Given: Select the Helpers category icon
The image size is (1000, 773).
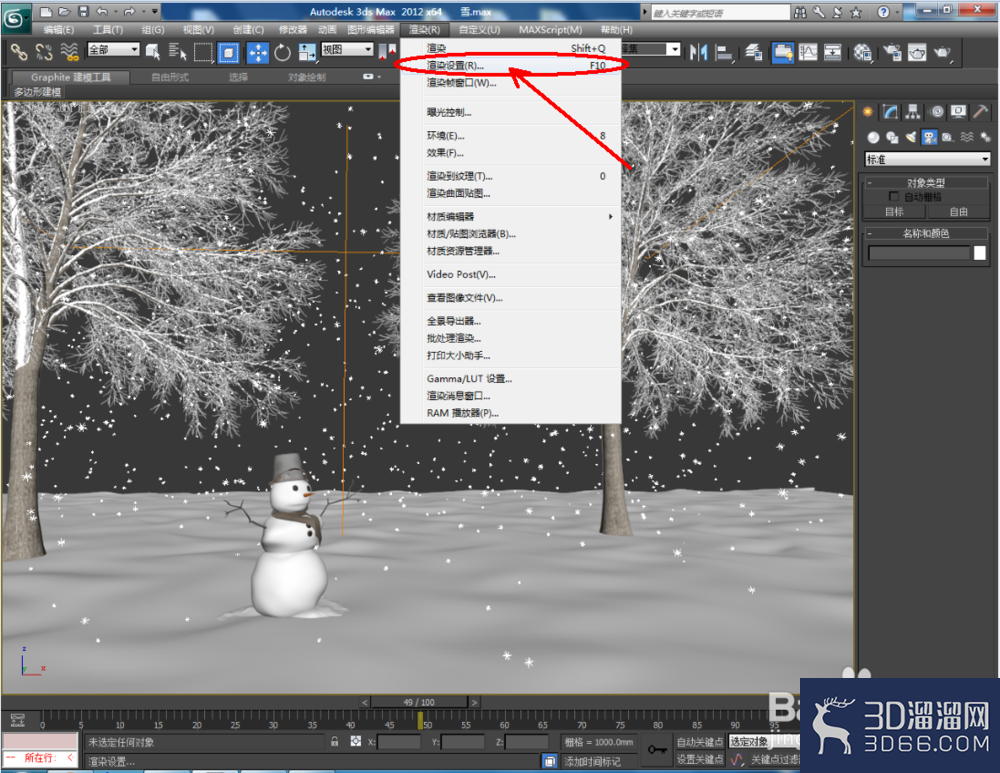Looking at the screenshot, I should point(948,137).
